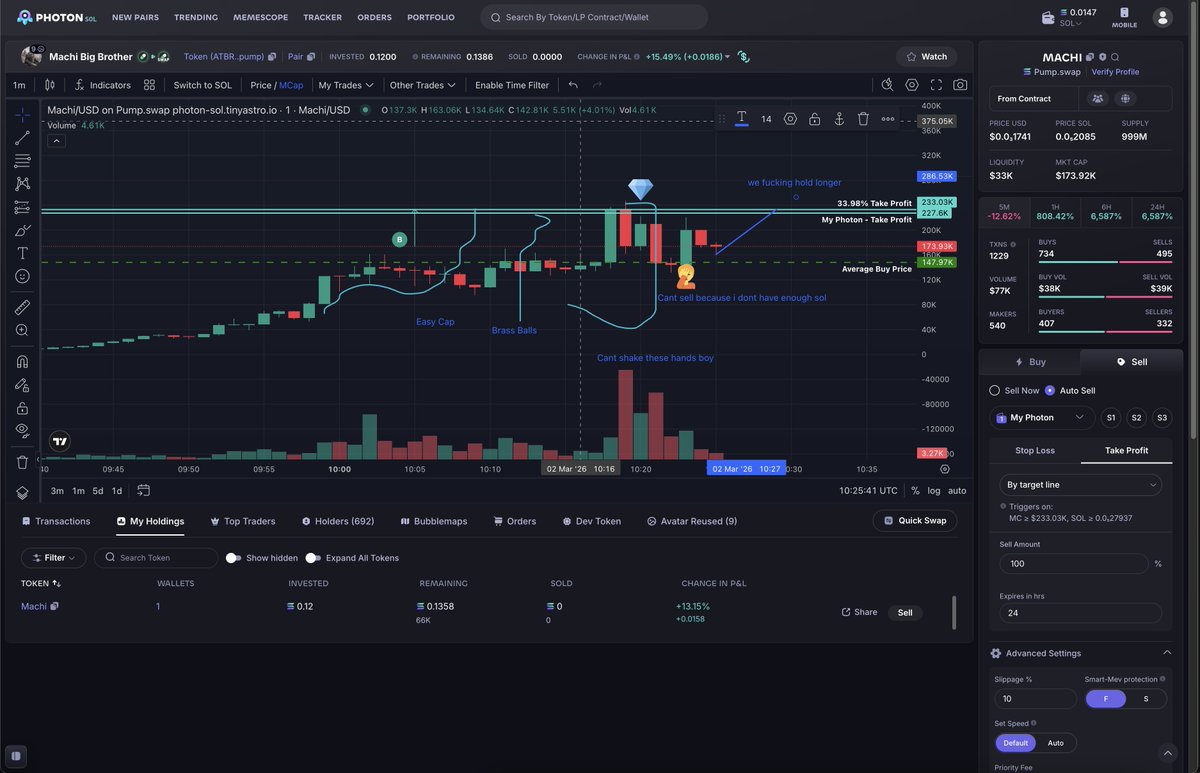Open chart layout templates grid

(x=149, y=85)
